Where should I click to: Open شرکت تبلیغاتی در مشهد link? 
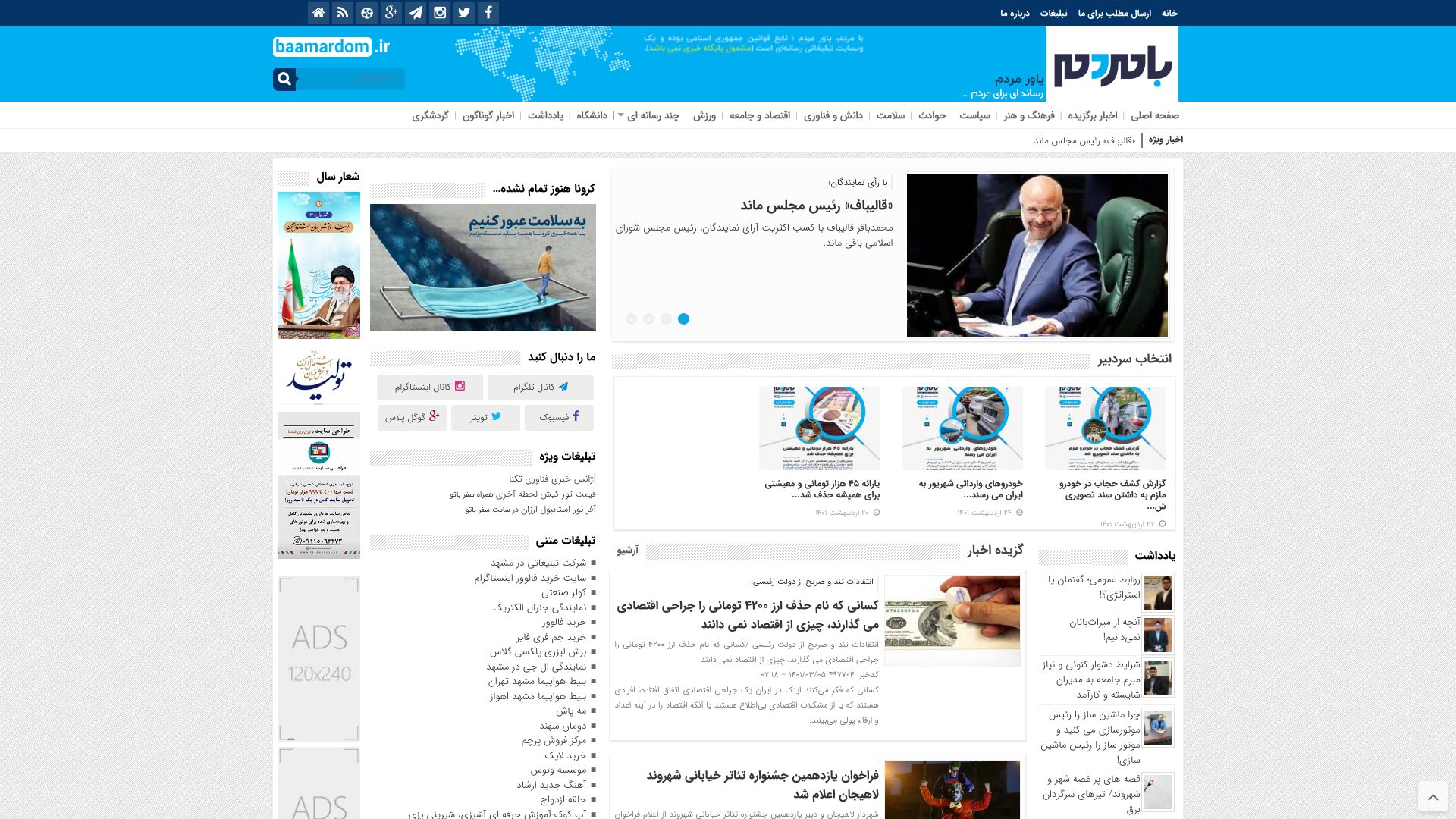pyautogui.click(x=538, y=563)
